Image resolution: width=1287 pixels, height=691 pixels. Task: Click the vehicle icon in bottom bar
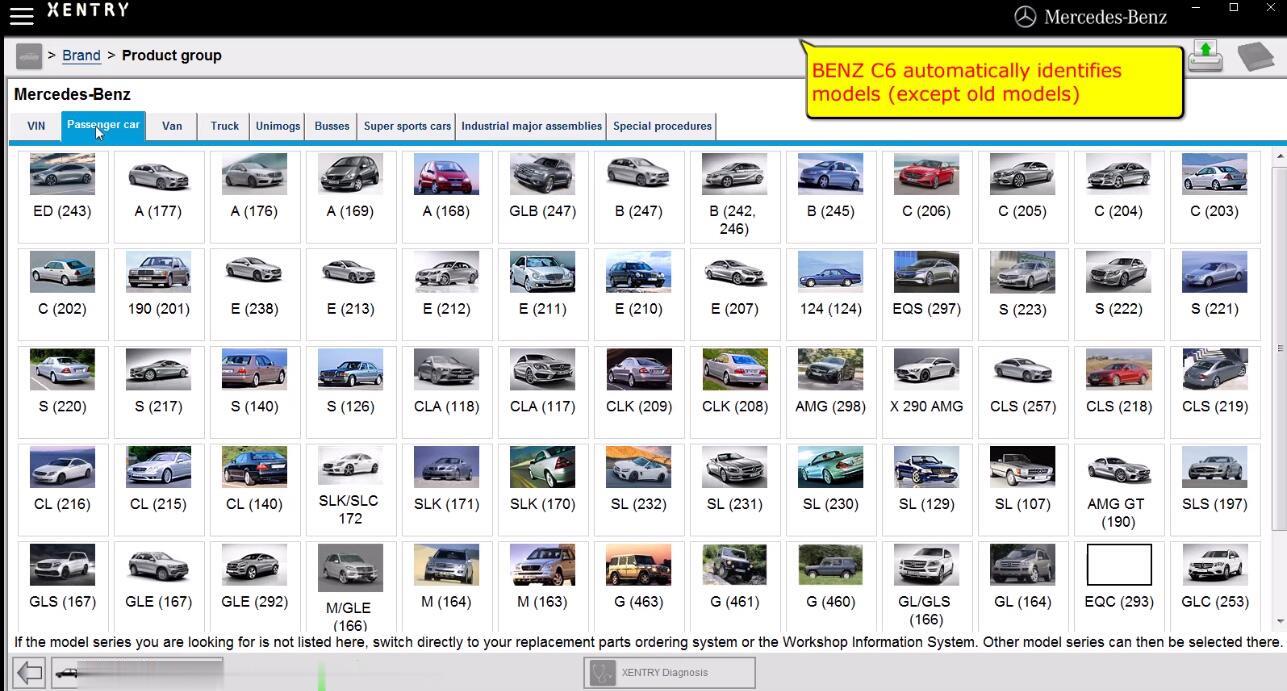coord(66,673)
